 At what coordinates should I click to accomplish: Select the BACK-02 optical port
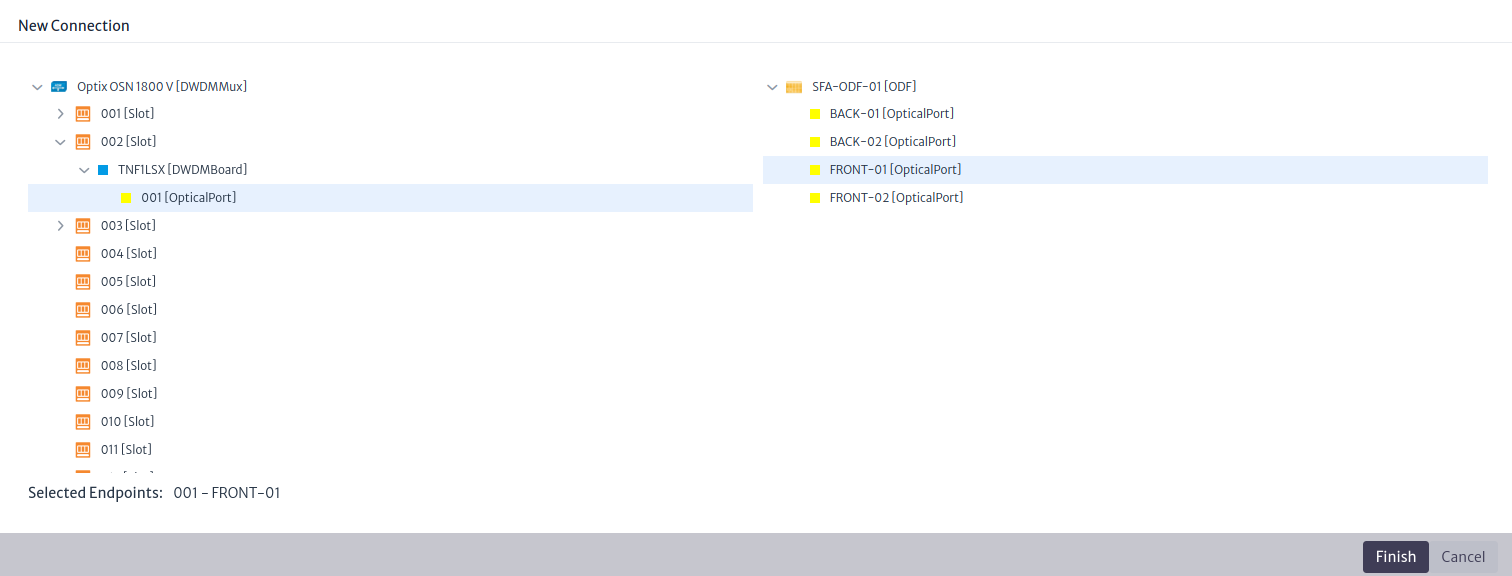click(892, 141)
